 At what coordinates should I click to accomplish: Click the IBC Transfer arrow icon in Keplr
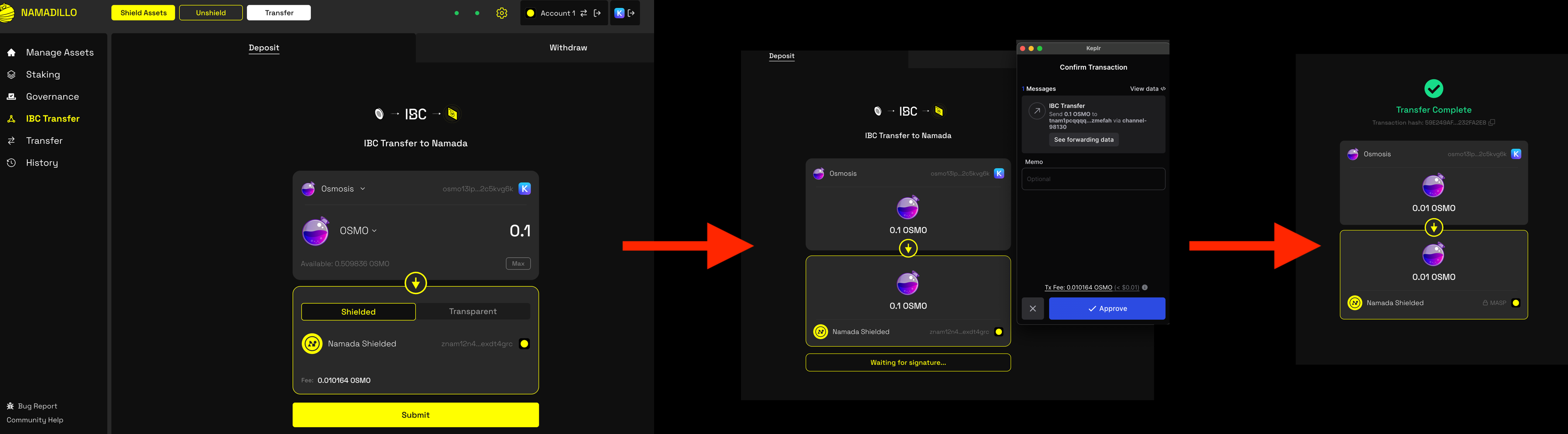[x=1037, y=111]
